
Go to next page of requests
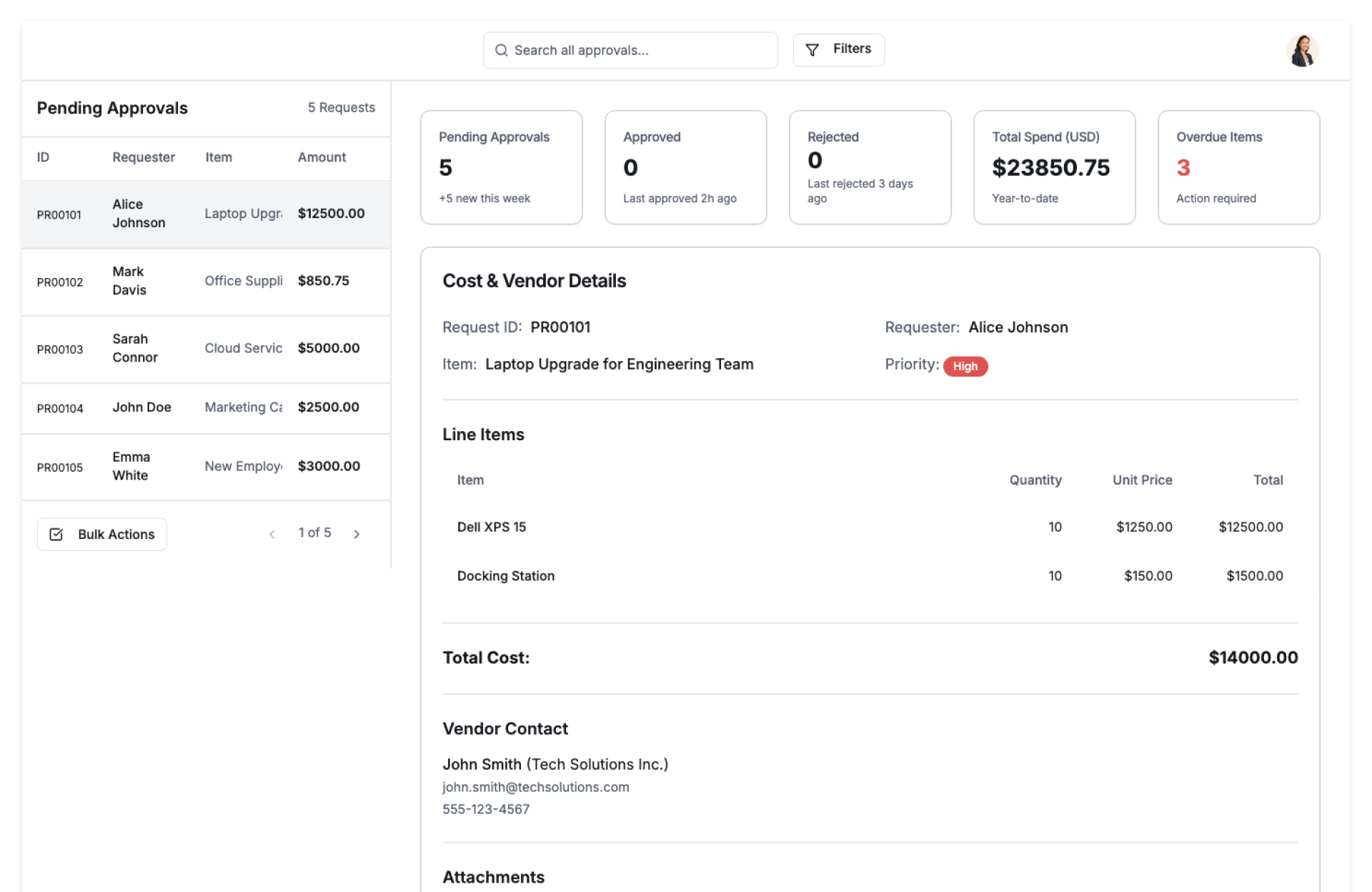[x=357, y=534]
